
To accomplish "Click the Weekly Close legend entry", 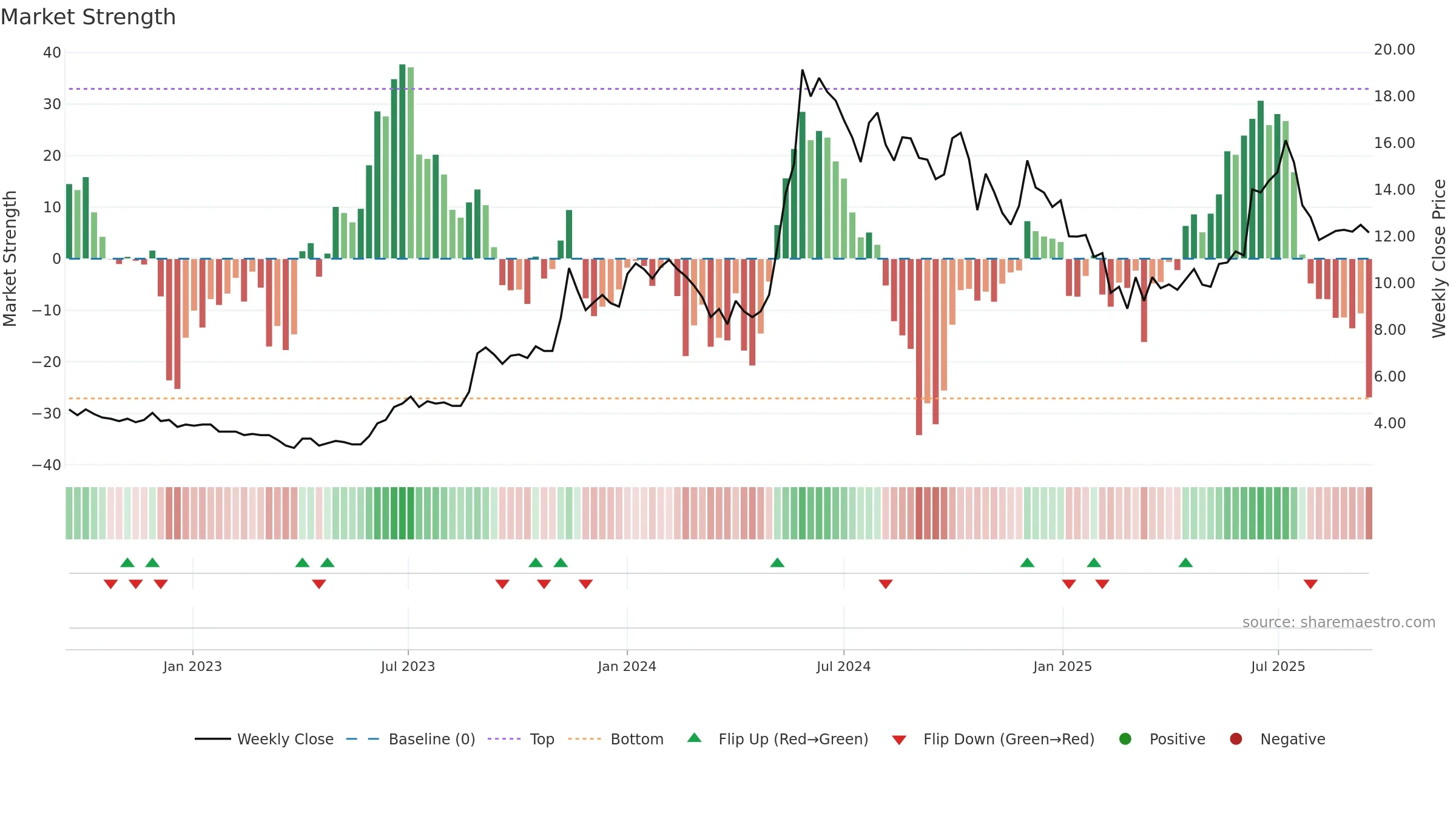I will (264, 739).
